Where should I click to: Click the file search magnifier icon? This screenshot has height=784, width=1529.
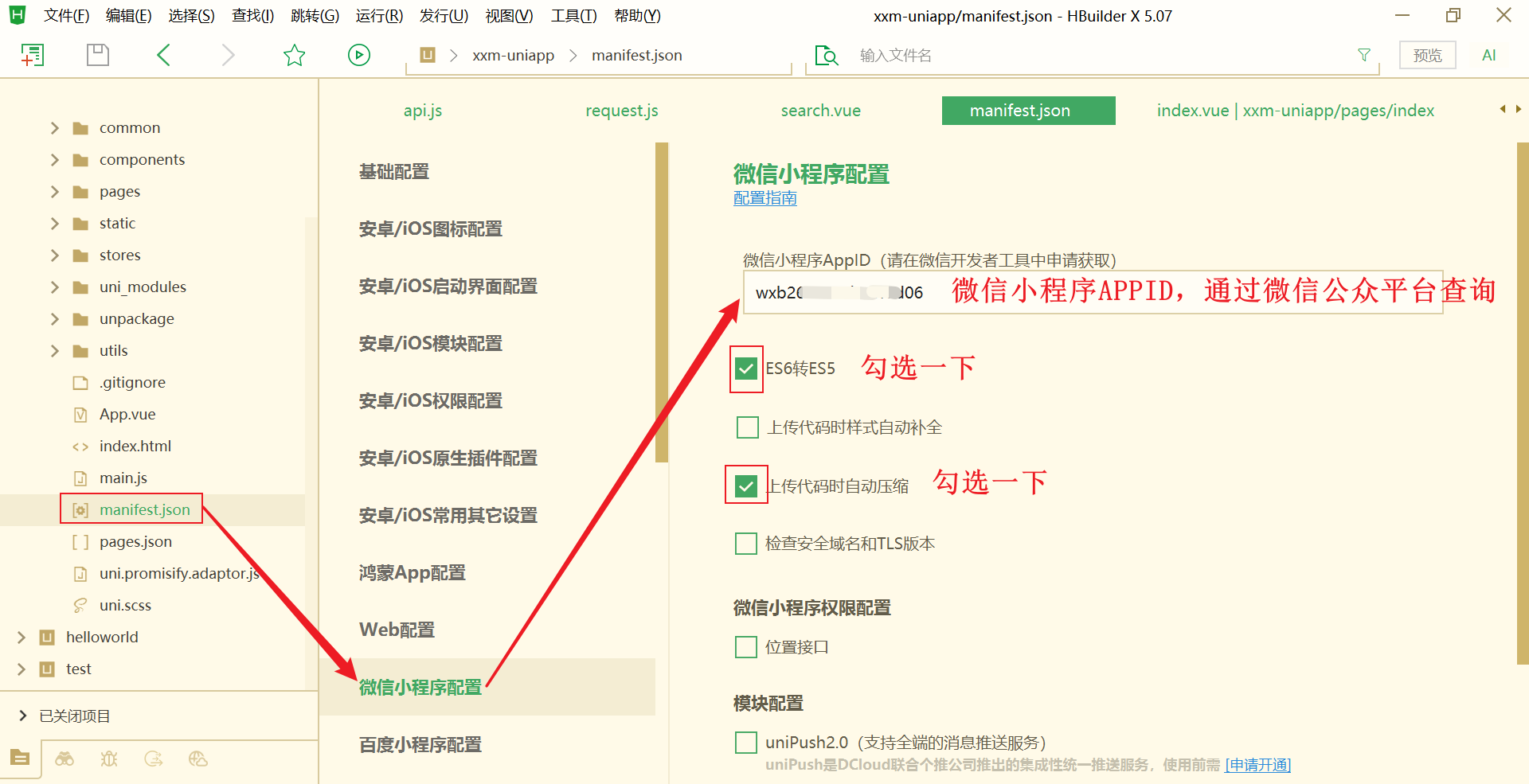pyautogui.click(x=827, y=55)
